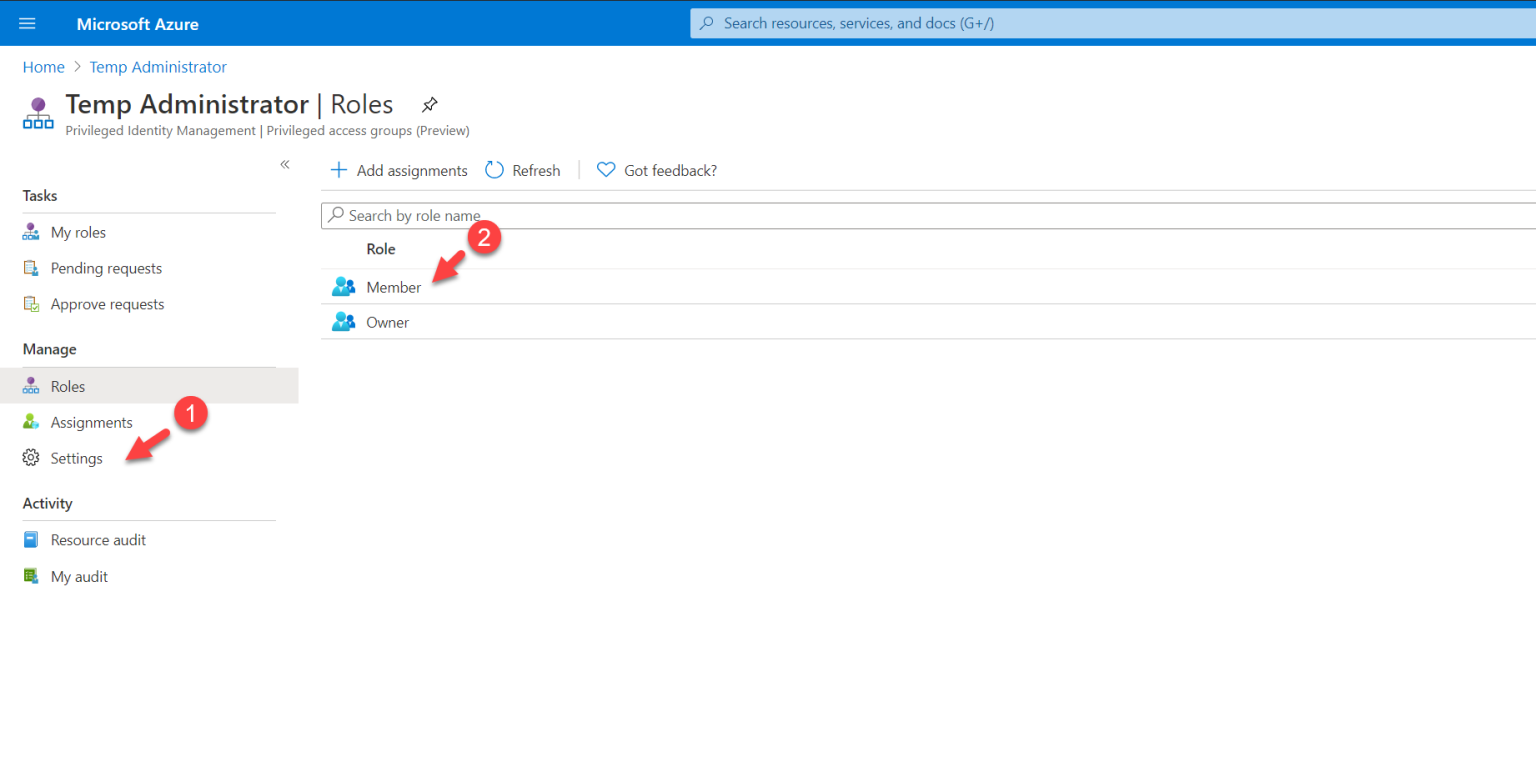Switch to Pending requests in the sidebar

pyautogui.click(x=106, y=267)
